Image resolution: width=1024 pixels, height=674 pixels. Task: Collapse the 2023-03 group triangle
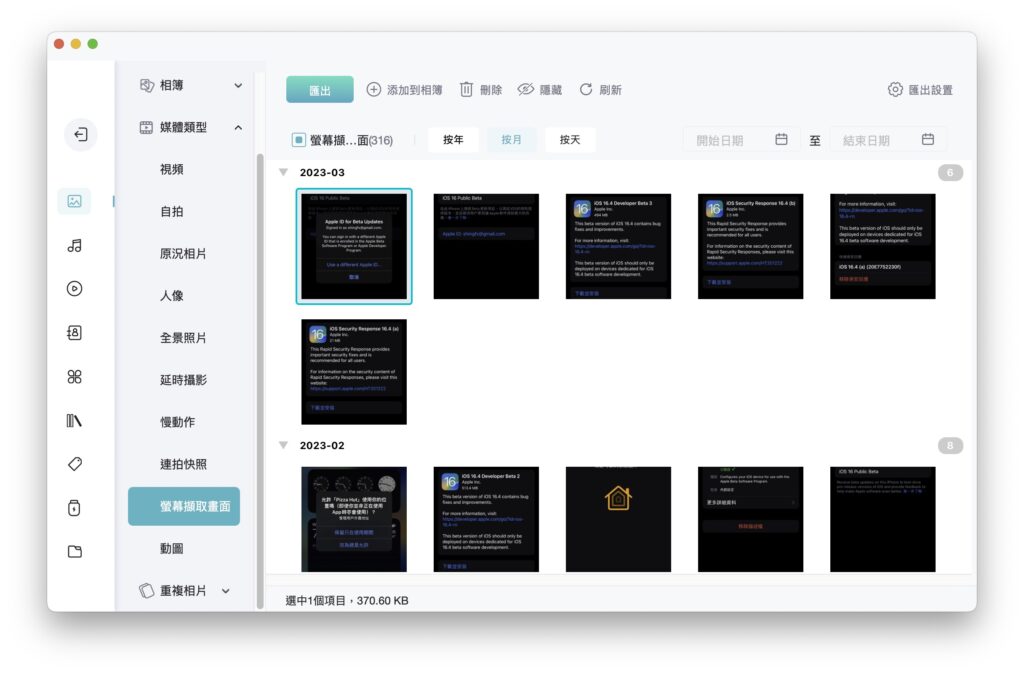[x=283, y=172]
